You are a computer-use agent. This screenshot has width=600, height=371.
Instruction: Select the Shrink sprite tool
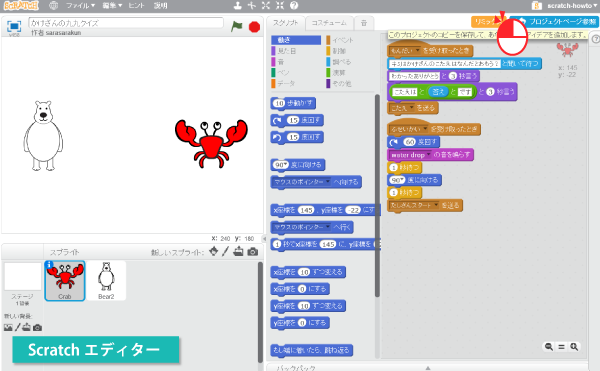(x=280, y=5)
